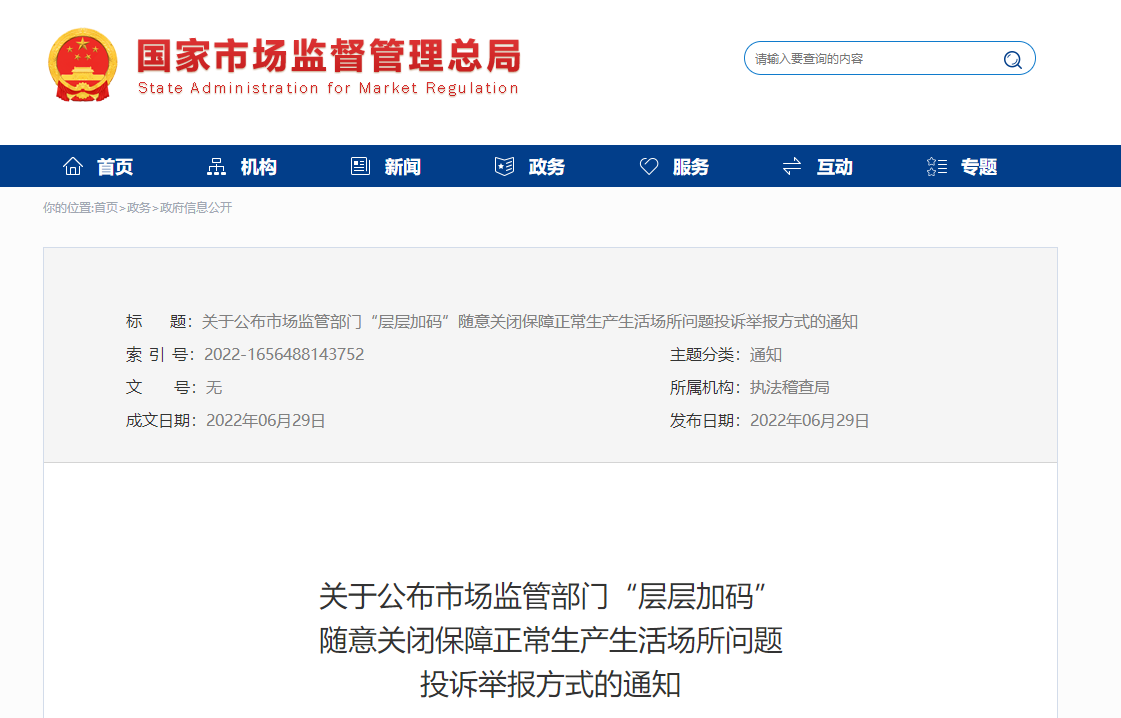Image resolution: width=1121 pixels, height=718 pixels.
Task: Click the magnifier icon in the search box
Action: 1013,58
